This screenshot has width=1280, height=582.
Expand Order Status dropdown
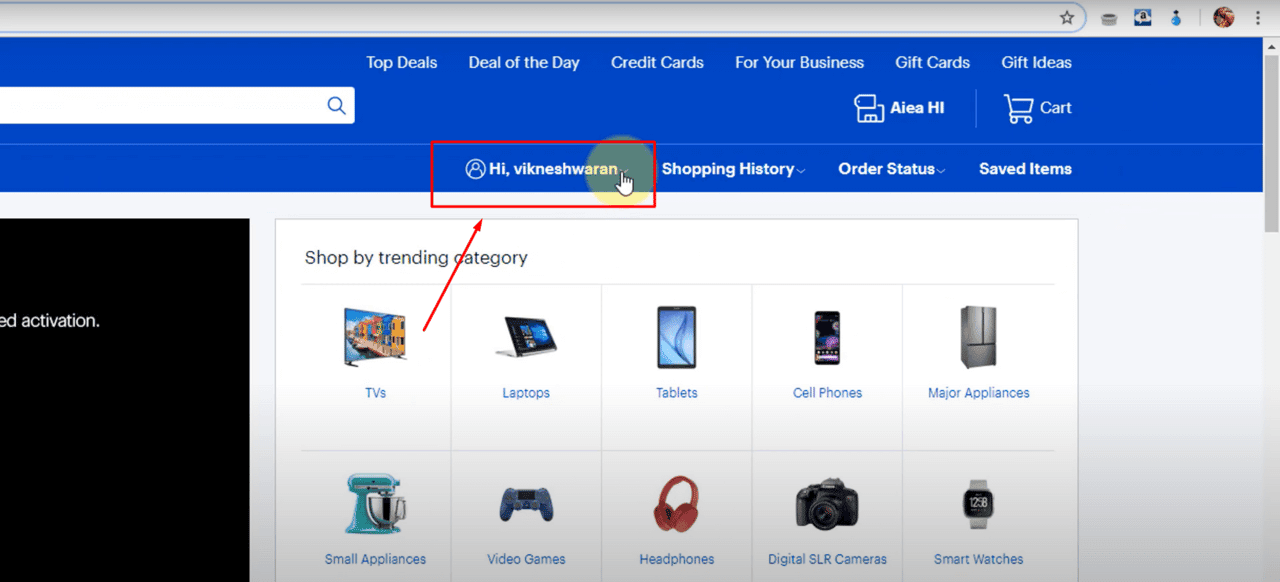(x=892, y=169)
